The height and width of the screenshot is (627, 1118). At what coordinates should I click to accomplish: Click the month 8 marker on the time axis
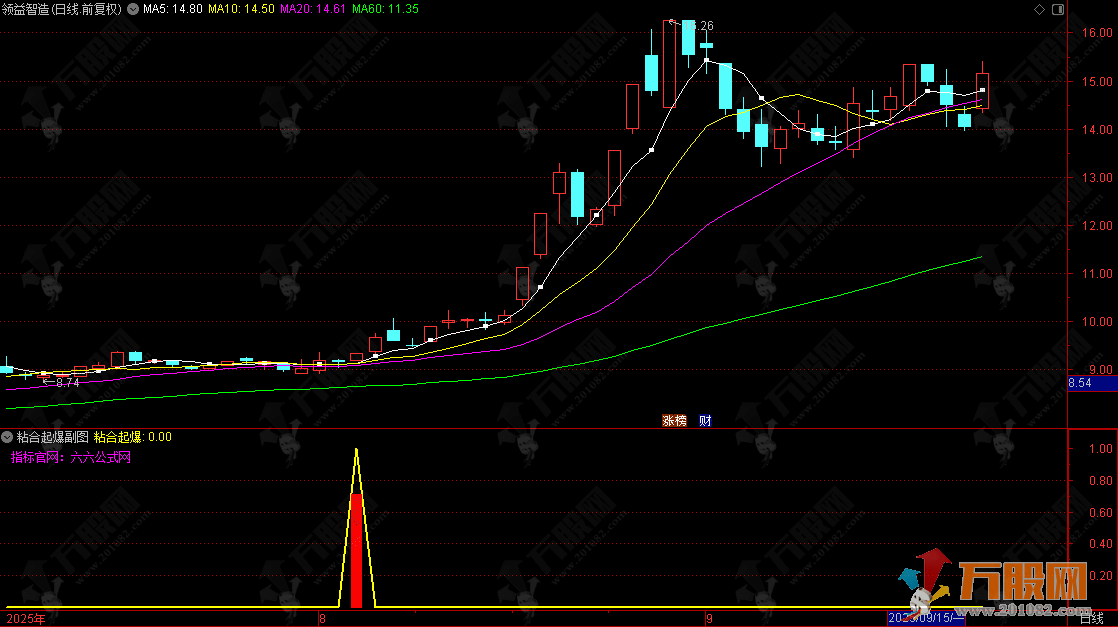tap(322, 618)
